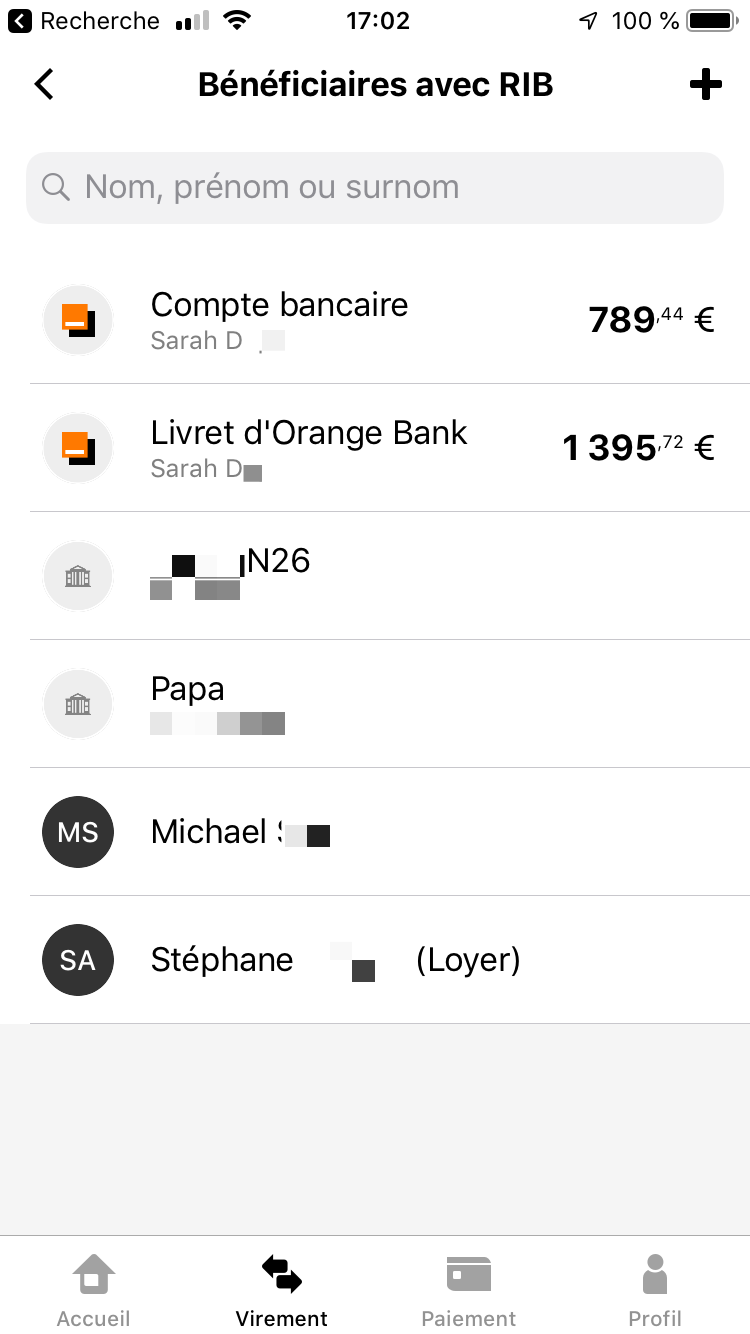Image resolution: width=750 pixels, height=1334 pixels.
Task: Go to the Profil tab
Action: [655, 1290]
